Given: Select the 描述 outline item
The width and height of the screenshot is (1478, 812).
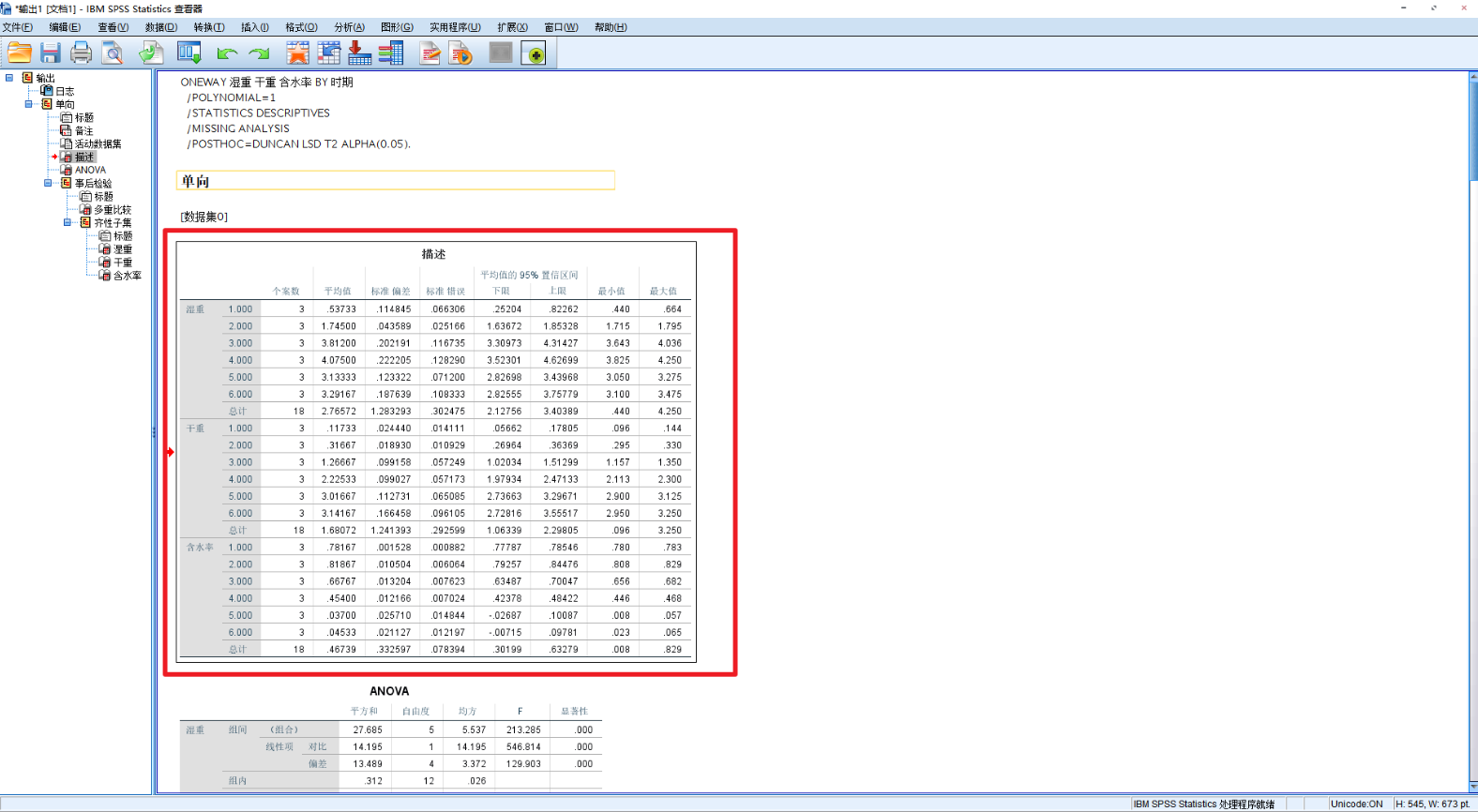Looking at the screenshot, I should 84,157.
